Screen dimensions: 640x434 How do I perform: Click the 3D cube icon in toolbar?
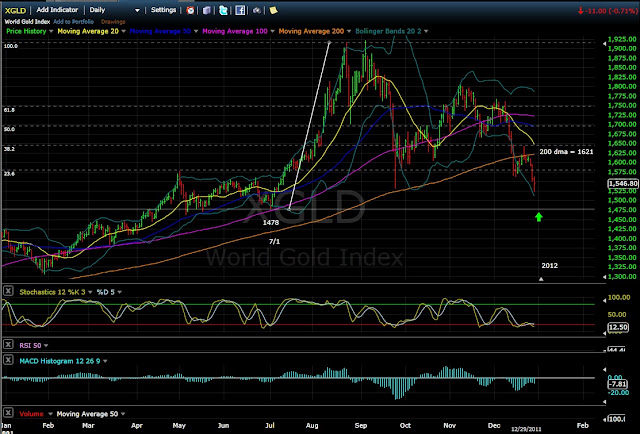pyautogui.click(x=207, y=10)
